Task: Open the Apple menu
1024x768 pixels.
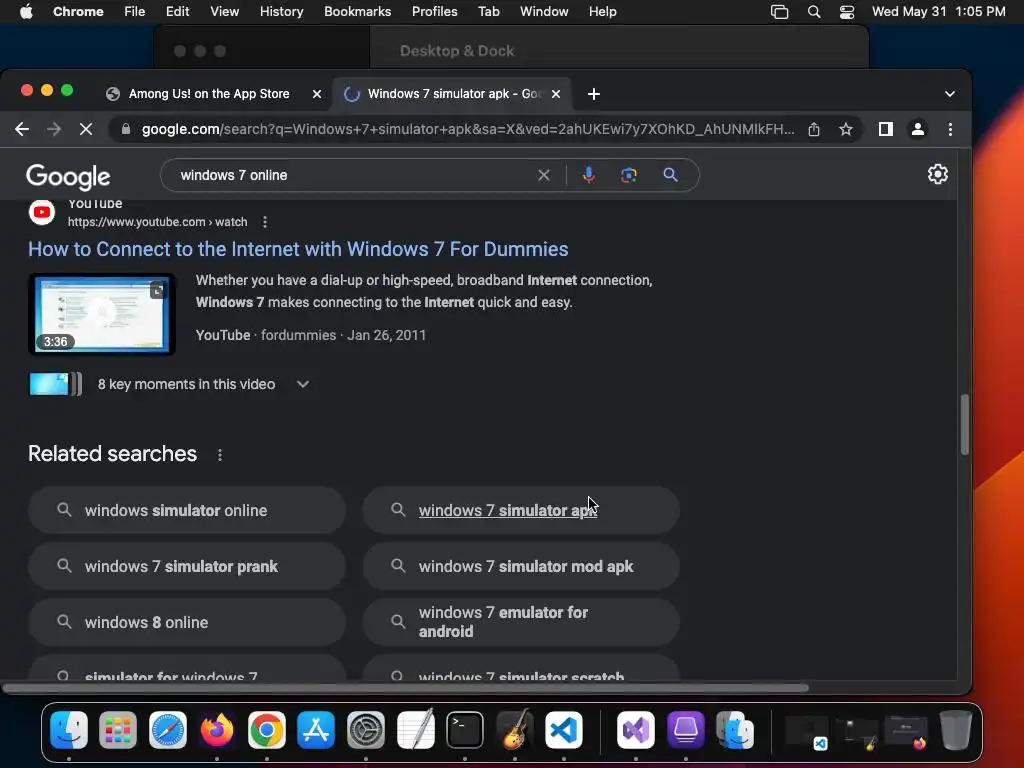Action: pos(26,12)
